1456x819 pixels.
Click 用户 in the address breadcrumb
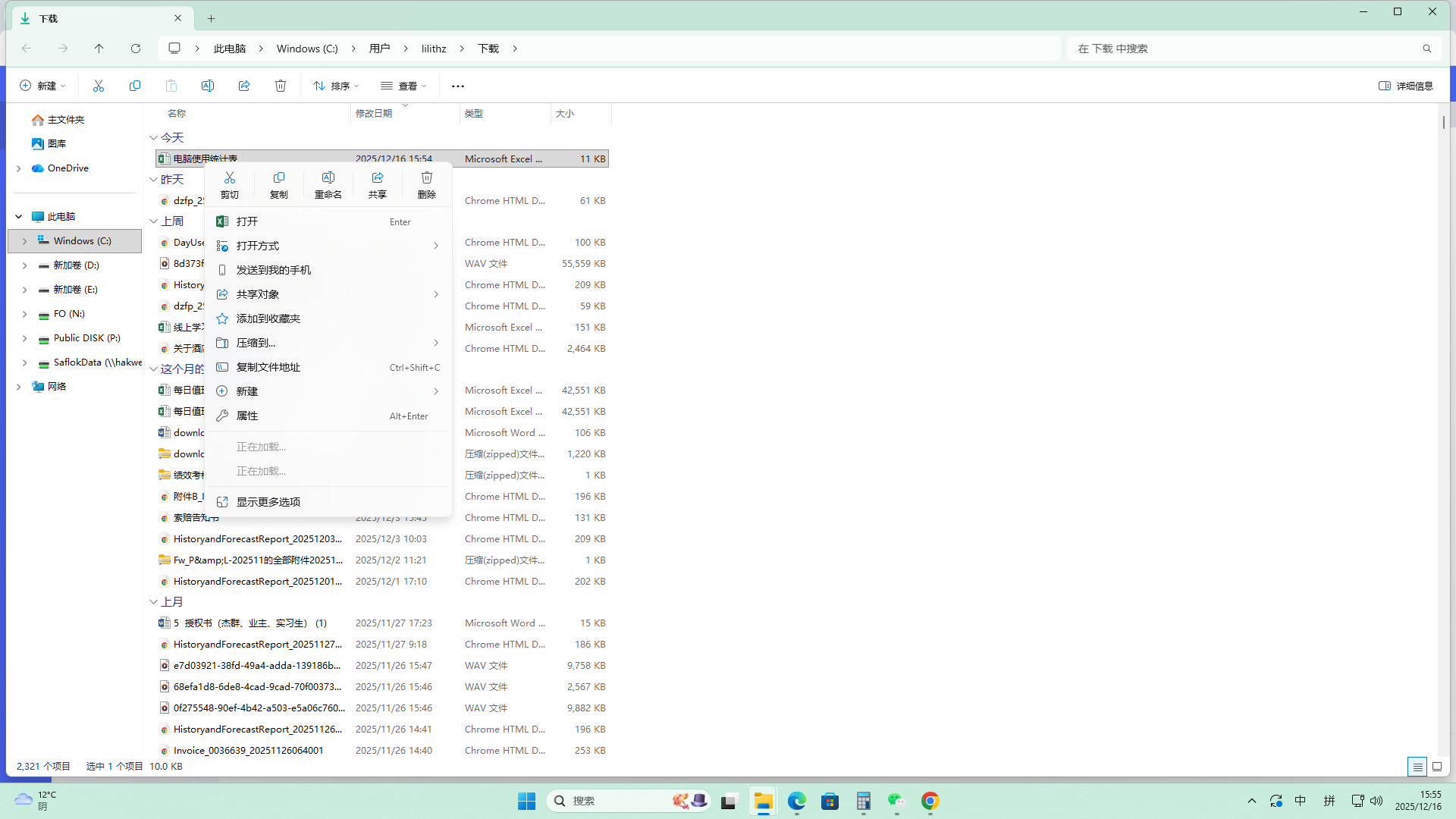[379, 49]
